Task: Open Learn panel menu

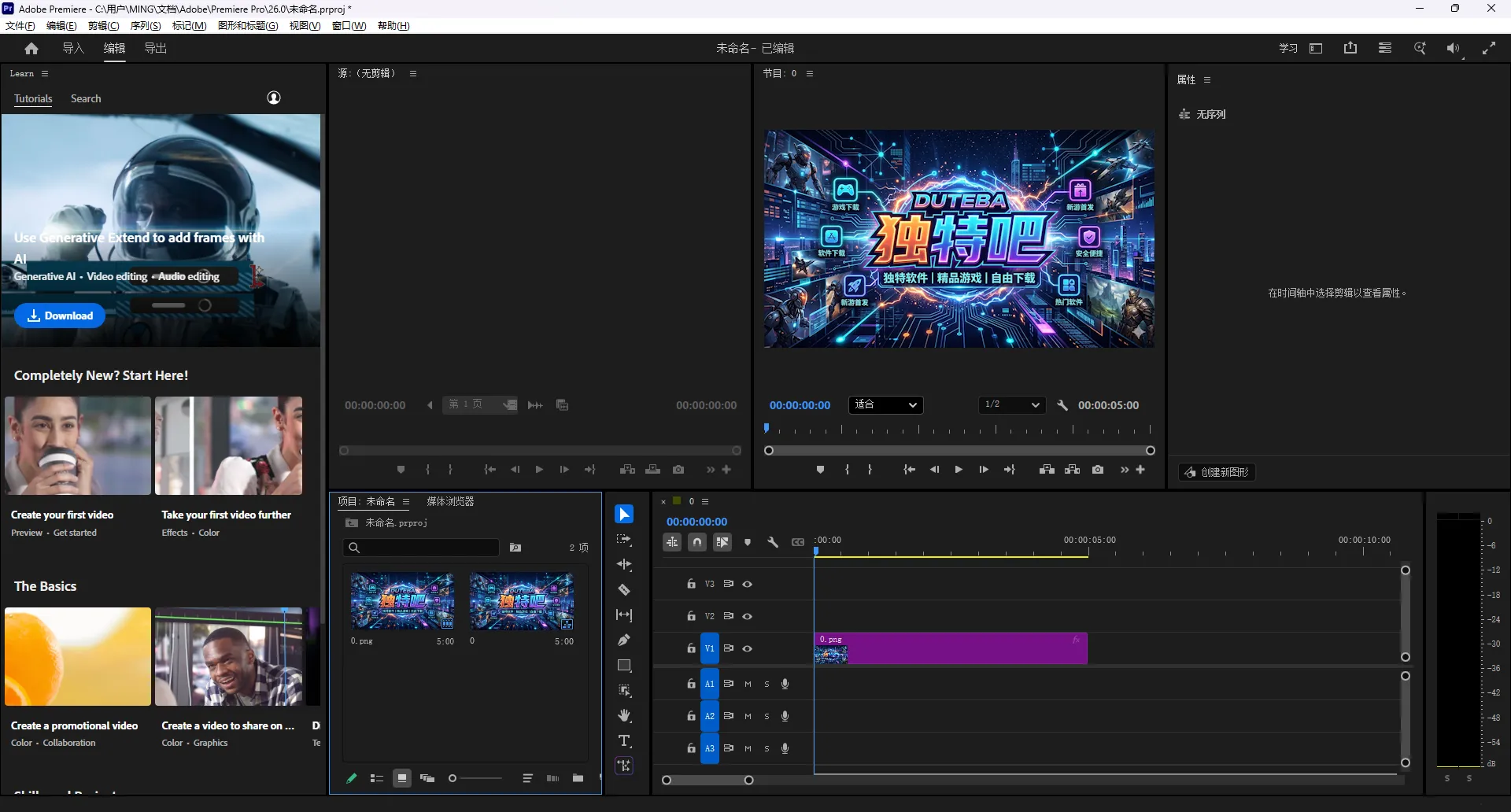Action: [45, 73]
